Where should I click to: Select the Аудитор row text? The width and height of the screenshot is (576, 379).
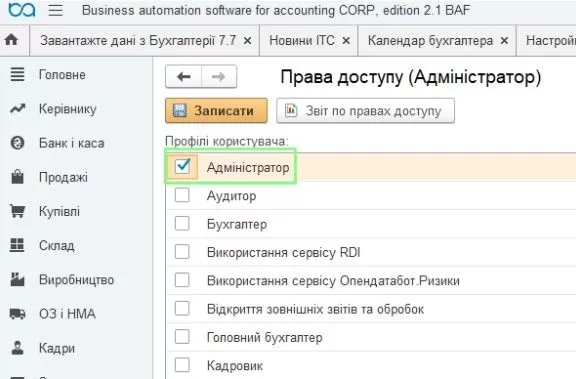[x=231, y=196]
